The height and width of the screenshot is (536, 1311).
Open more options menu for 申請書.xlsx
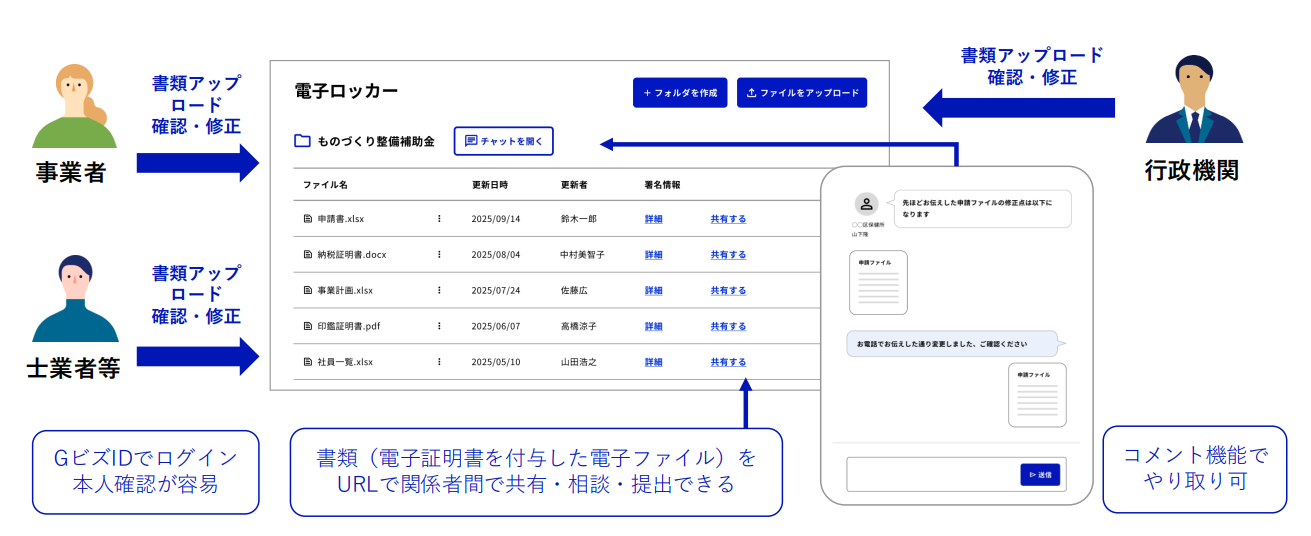click(x=439, y=218)
